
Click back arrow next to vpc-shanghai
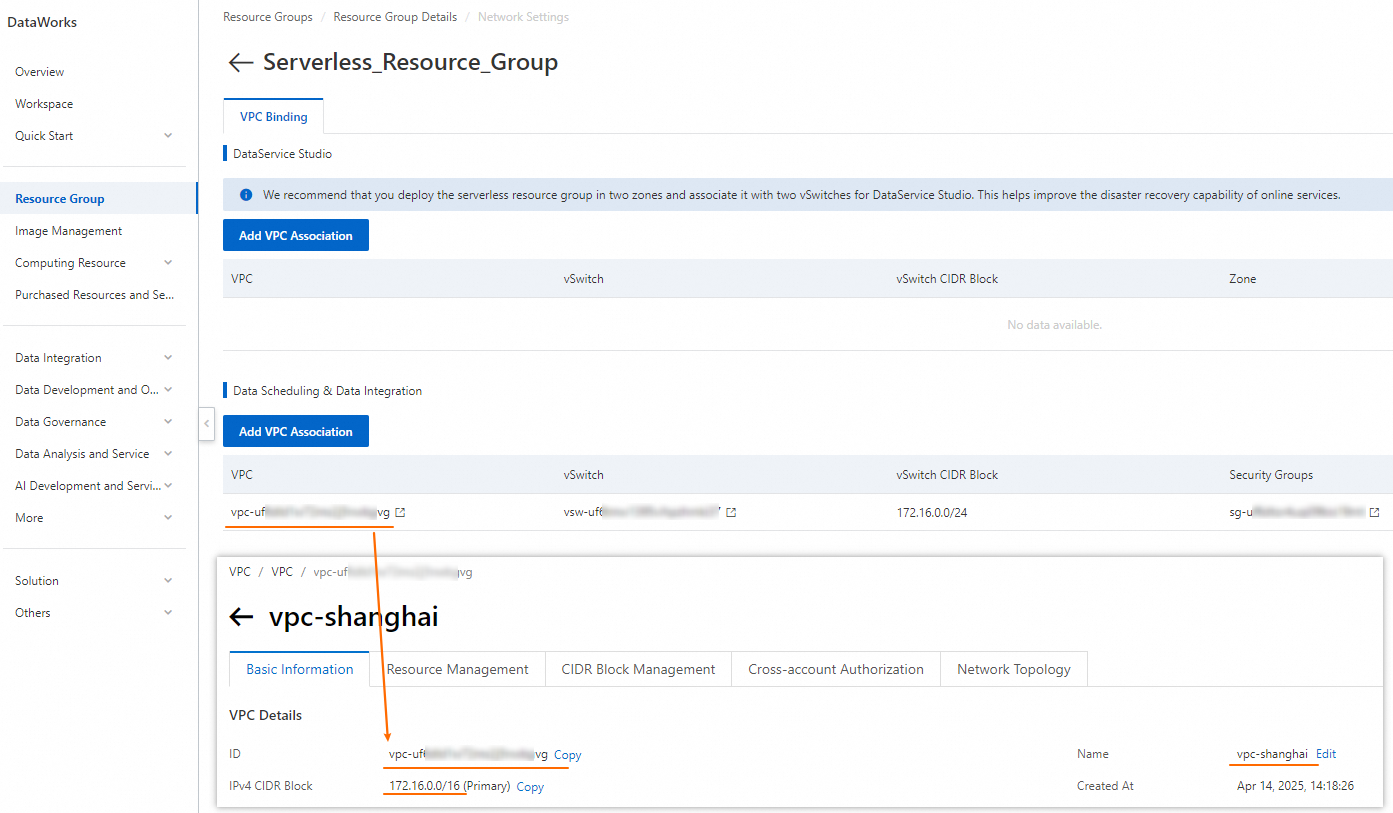click(x=241, y=617)
